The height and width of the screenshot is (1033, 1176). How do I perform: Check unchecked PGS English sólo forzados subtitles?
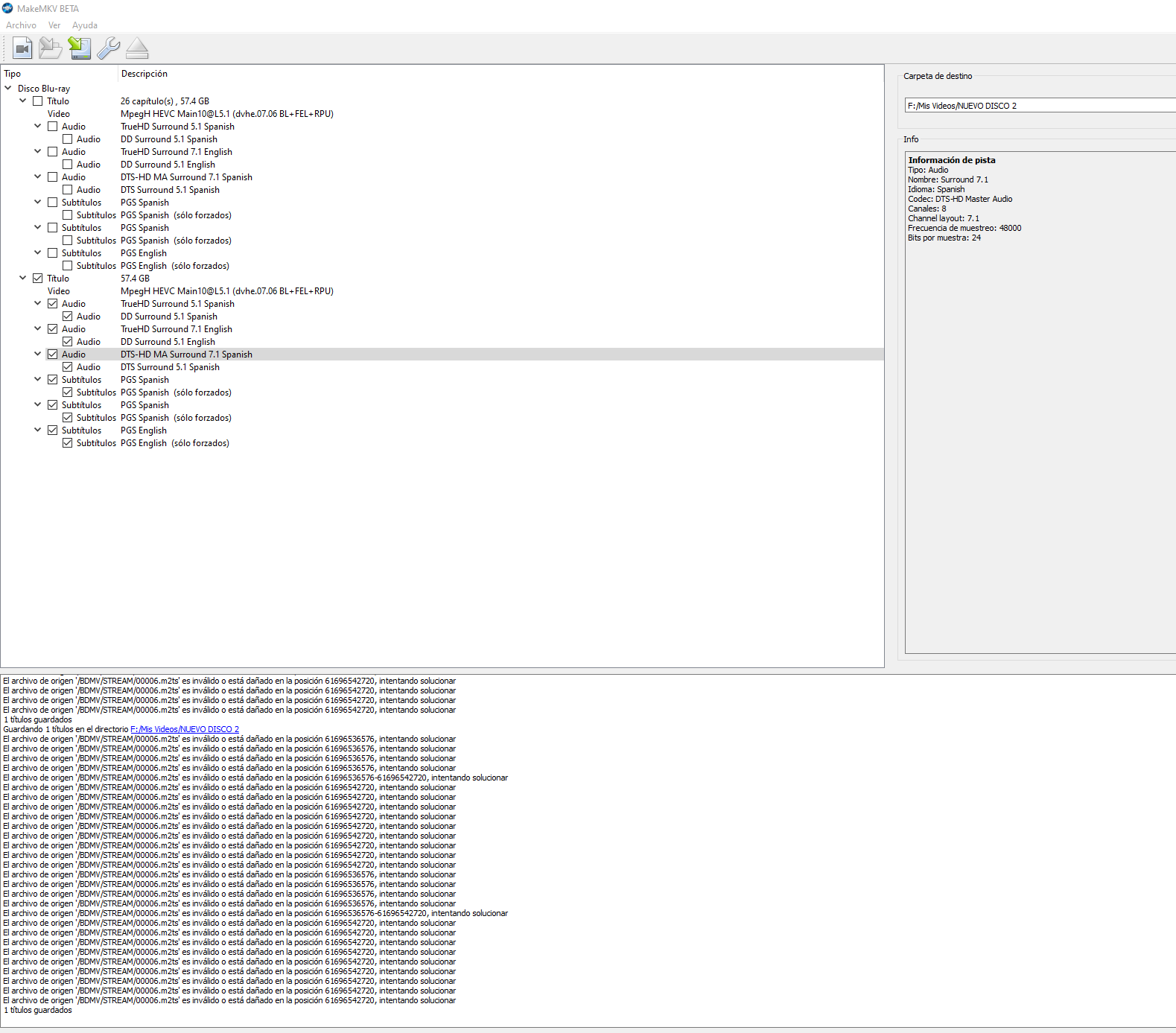68,266
